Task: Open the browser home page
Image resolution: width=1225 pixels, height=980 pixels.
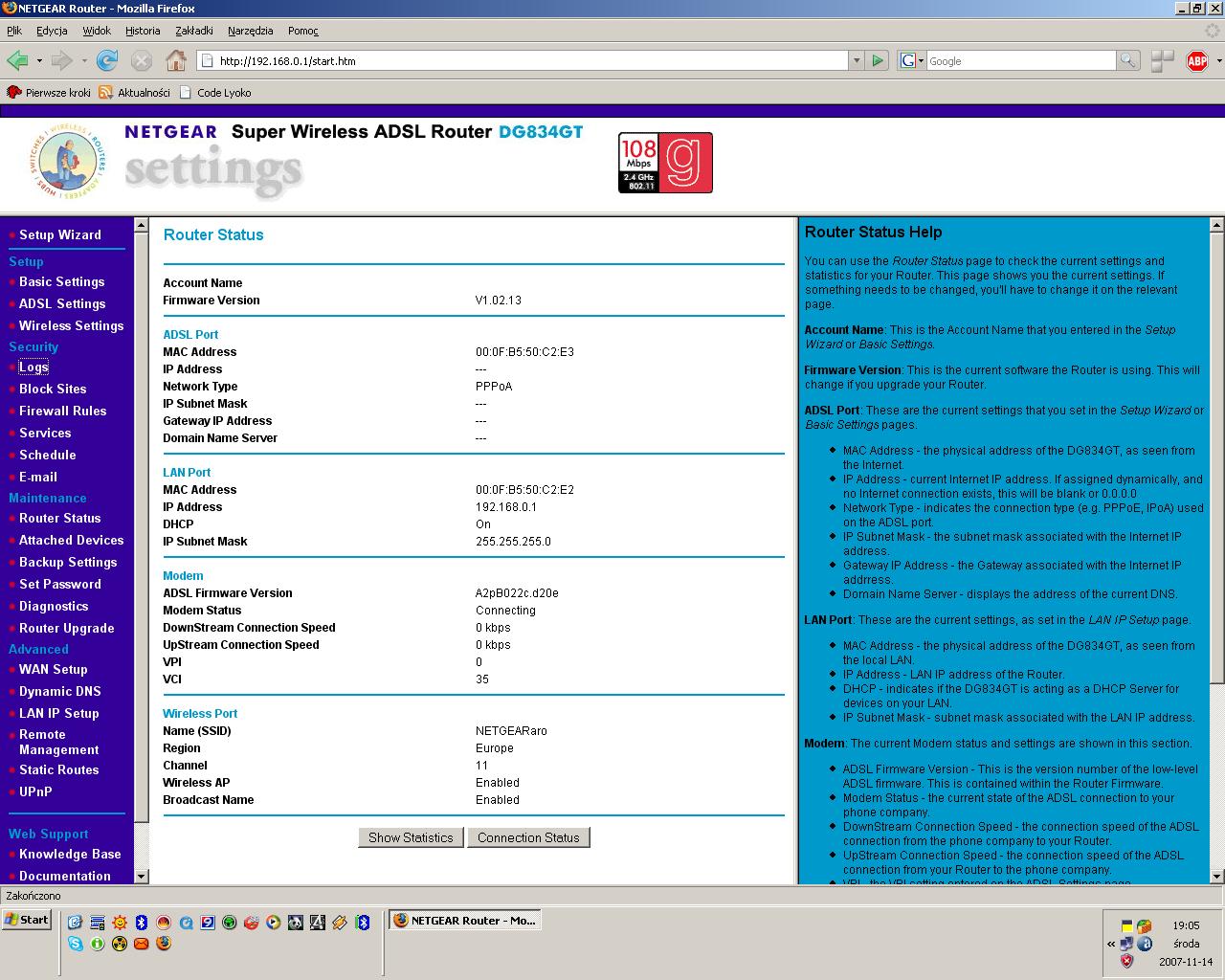Action: [176, 59]
